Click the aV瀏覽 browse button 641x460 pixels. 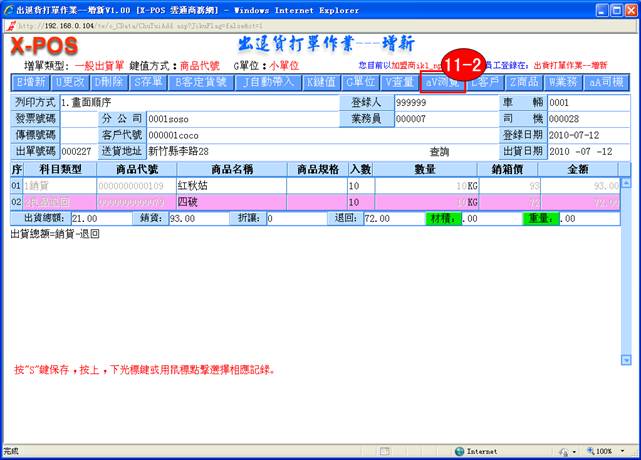(x=442, y=82)
